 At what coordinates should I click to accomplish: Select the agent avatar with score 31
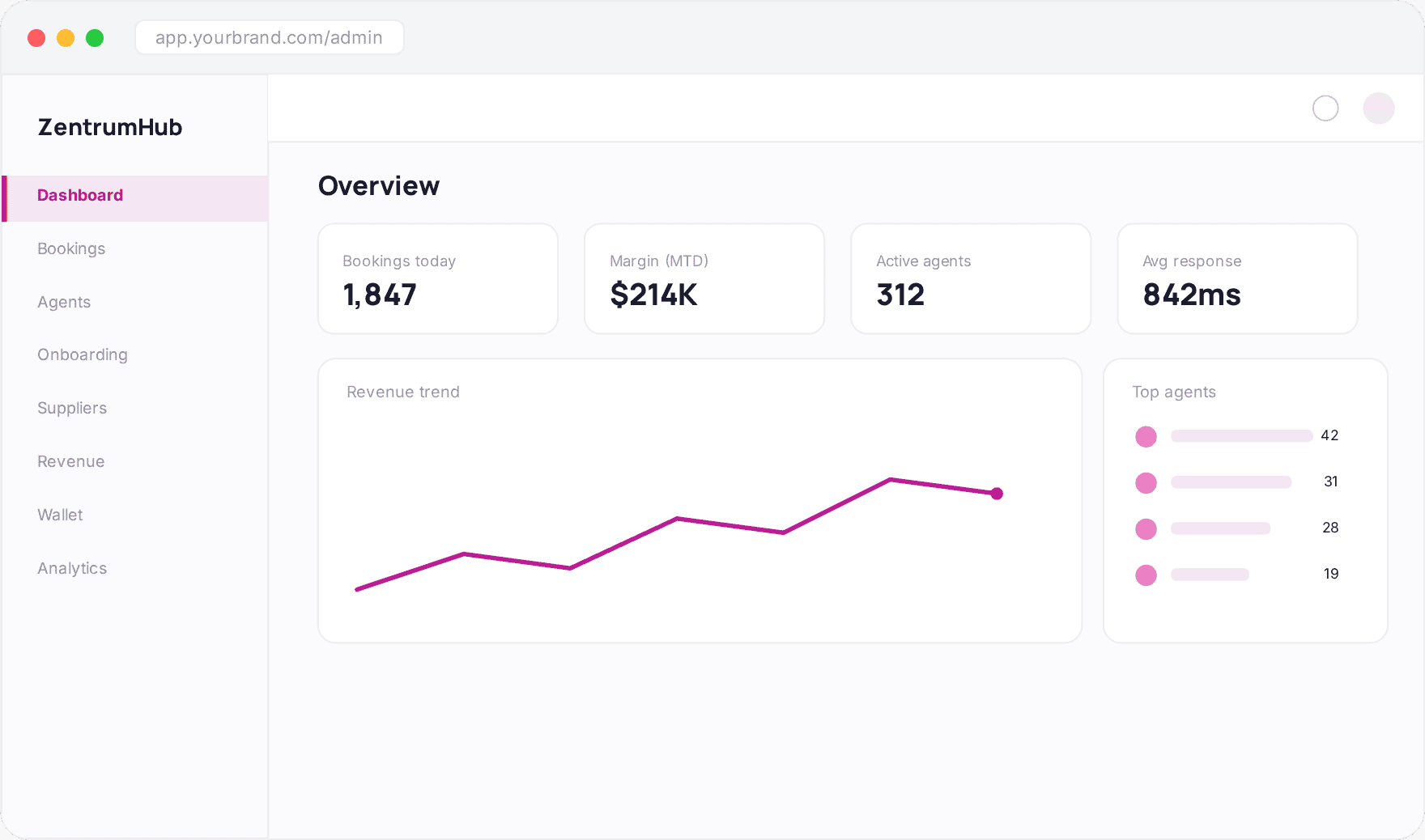pos(1146,483)
